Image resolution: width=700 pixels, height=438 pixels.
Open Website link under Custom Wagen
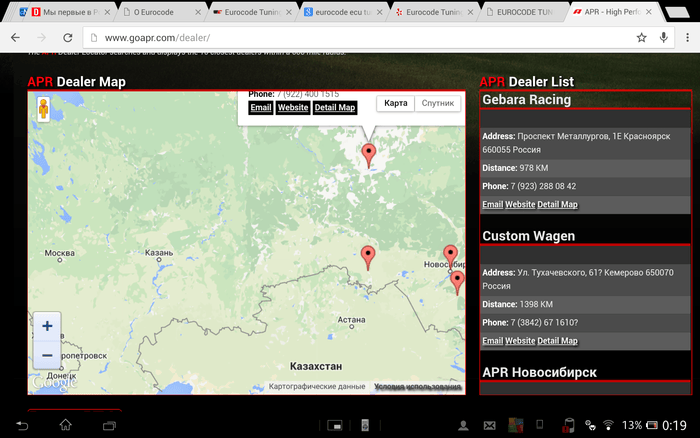coord(520,341)
